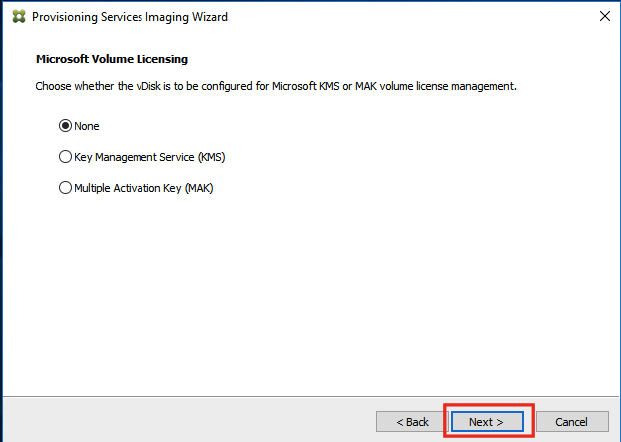
Task: Click the "Multiple Activation Key (MAK)" label
Action: (x=144, y=188)
